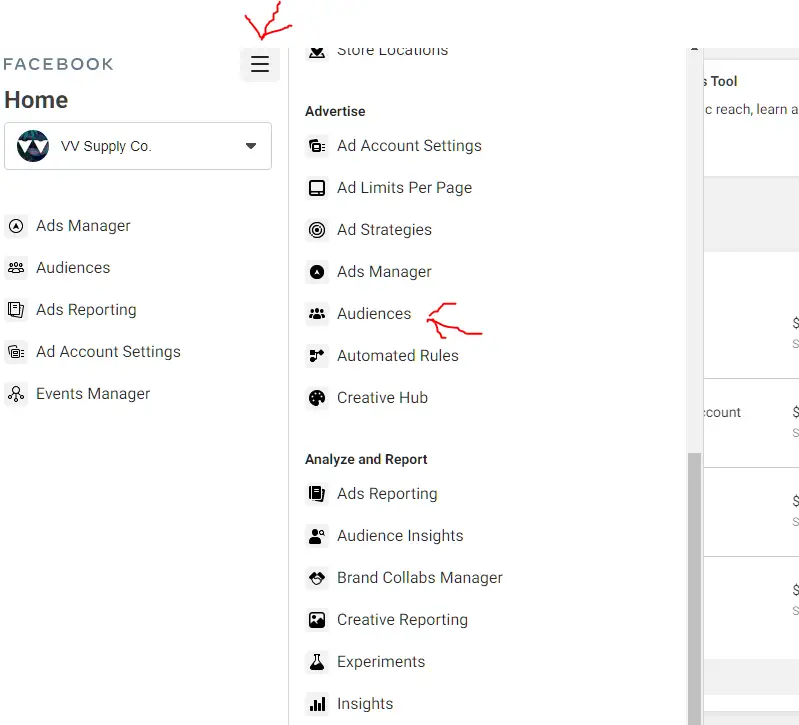This screenshot has height=725, width=799.
Task: Open Ad Strategies menu label
Action: click(384, 230)
